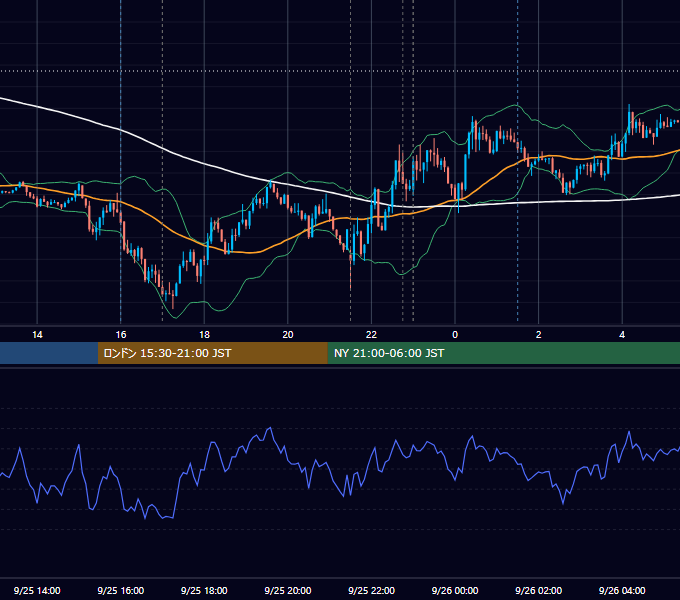Click the hour label 18 on the time axis
680x600 pixels.
pyautogui.click(x=204, y=335)
